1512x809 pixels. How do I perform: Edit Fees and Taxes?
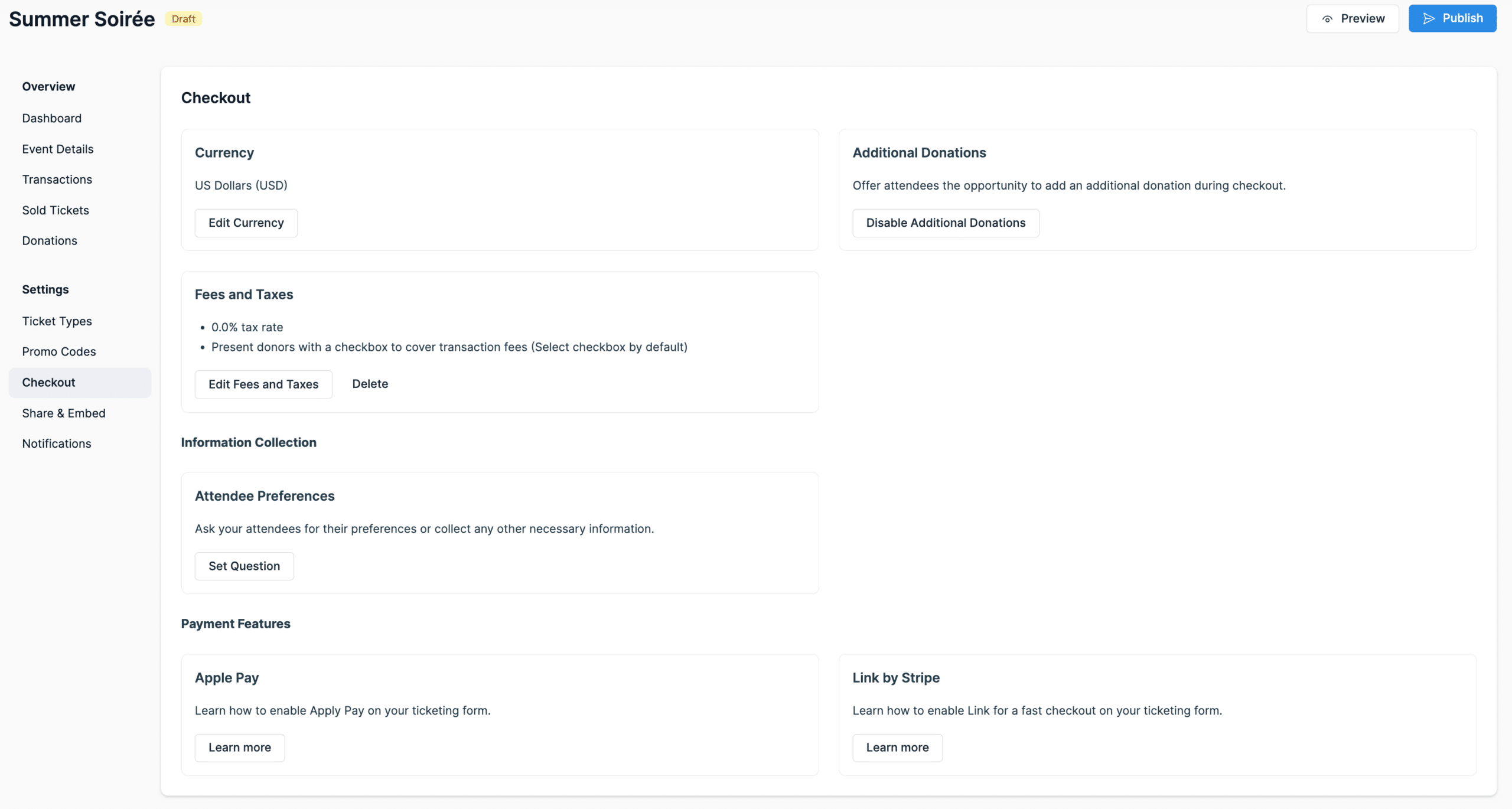263,384
